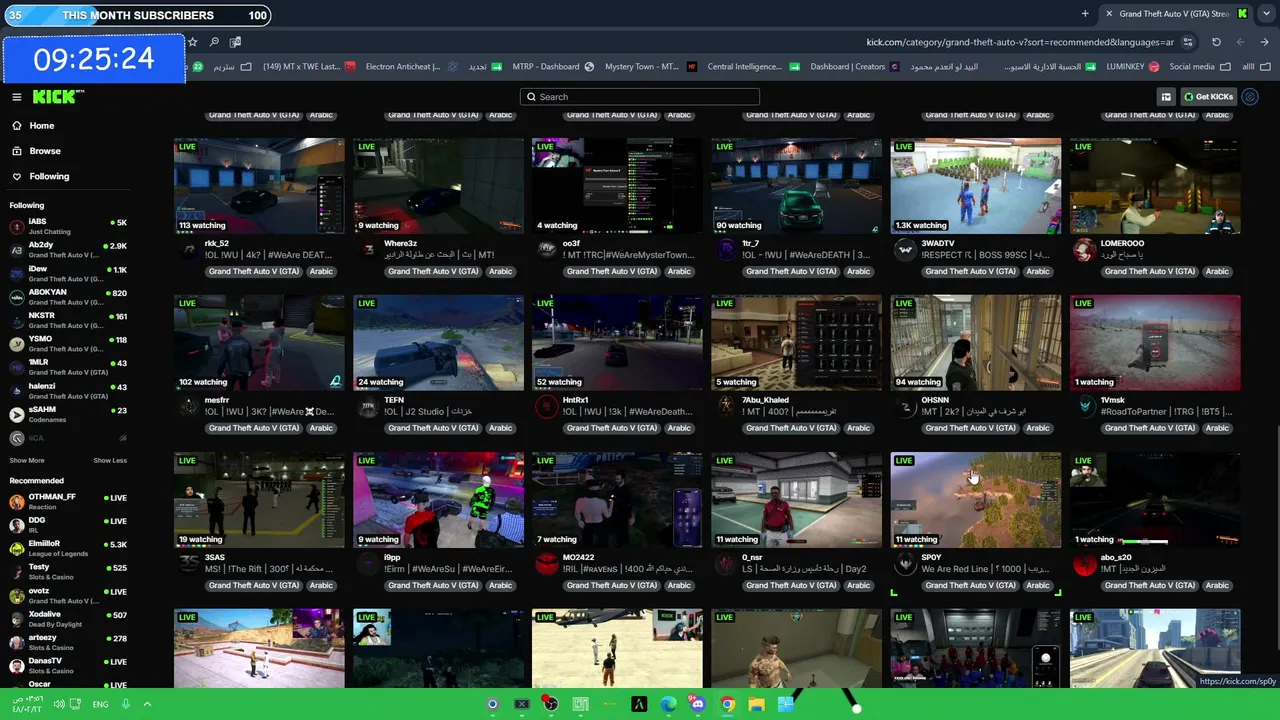
Task: Open followed channel ABOKYAN
Action: pyautogui.click(x=68, y=297)
